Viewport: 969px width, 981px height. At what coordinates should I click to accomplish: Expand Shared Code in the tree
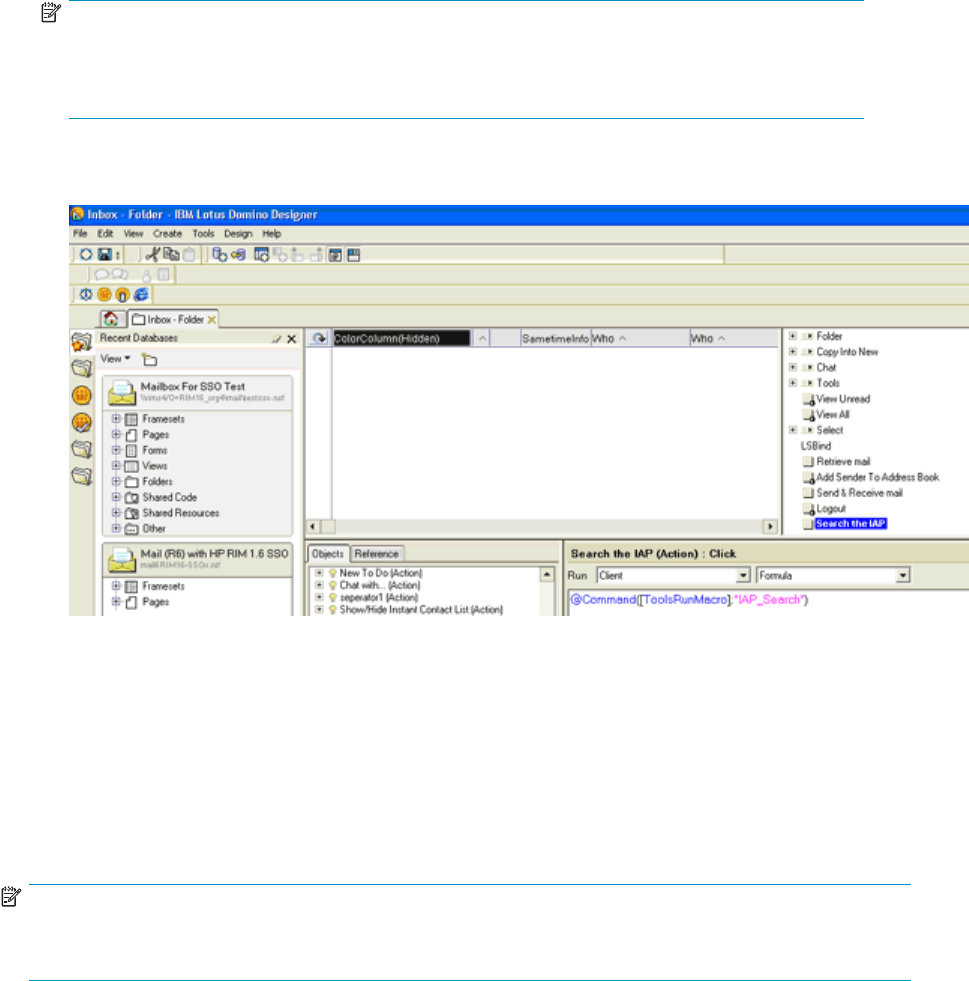(116, 497)
